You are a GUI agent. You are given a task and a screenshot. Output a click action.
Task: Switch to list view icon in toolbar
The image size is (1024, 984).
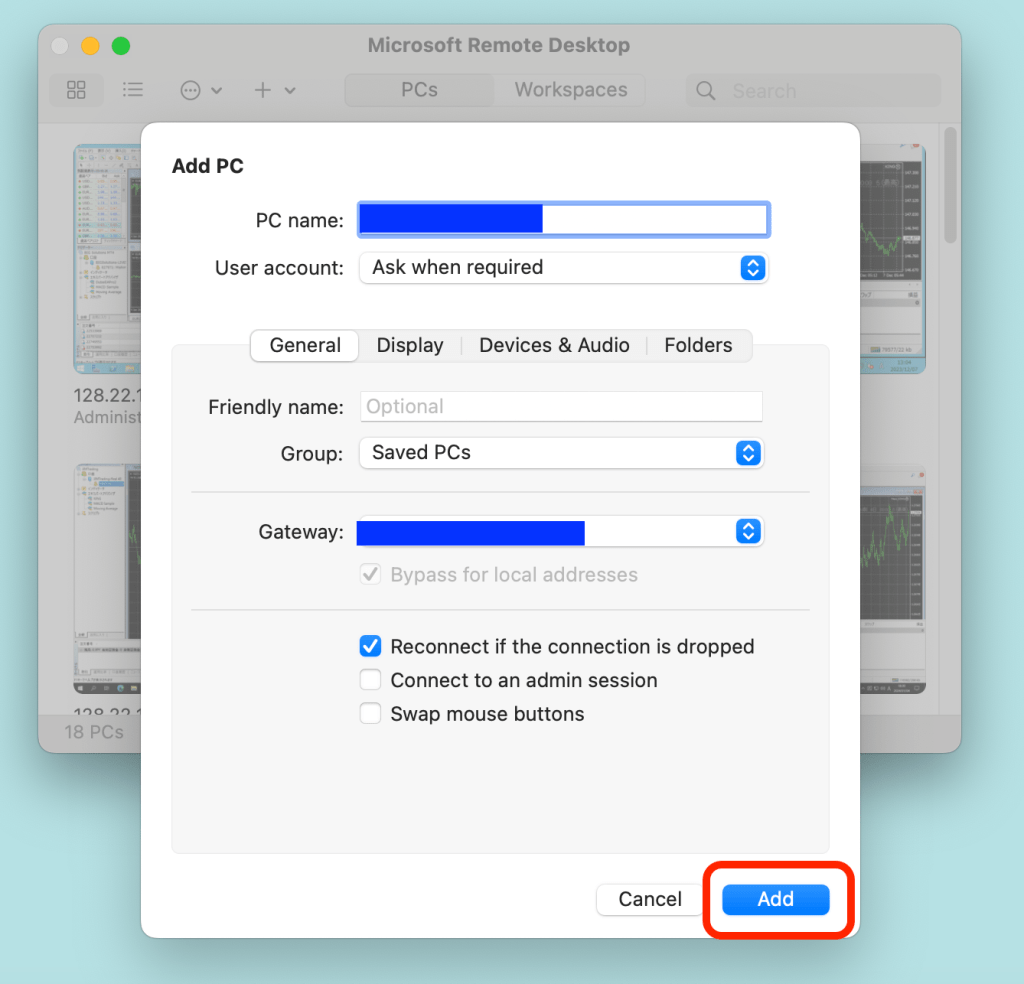pos(132,90)
